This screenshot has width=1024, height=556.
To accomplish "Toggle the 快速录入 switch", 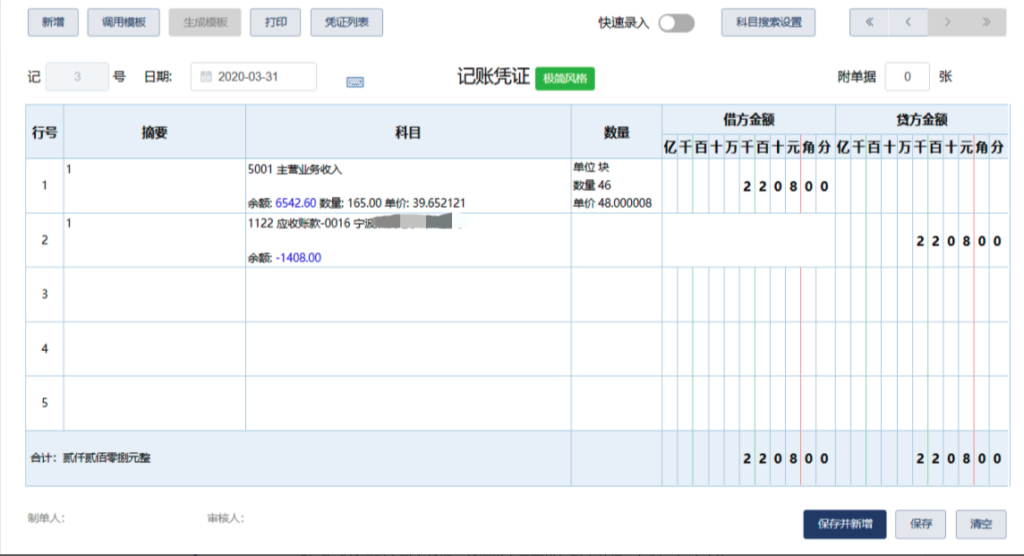I will [x=676, y=24].
